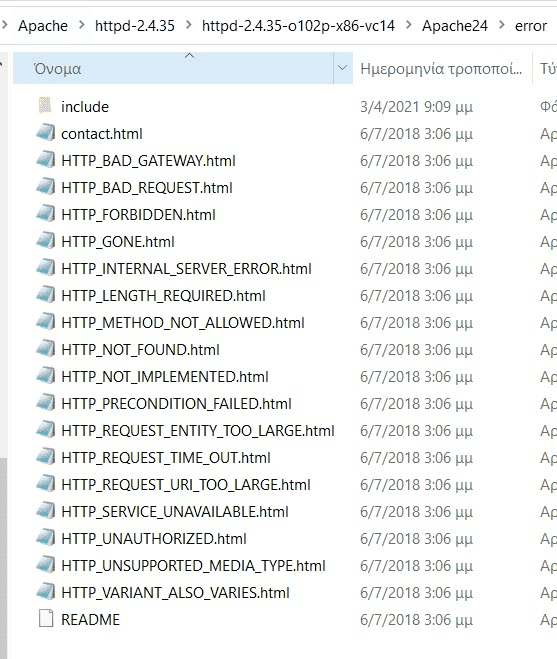The image size is (557, 659).
Task: Expand the breadcrumb chevron after httpd-2.4.35
Action: pos(188,26)
